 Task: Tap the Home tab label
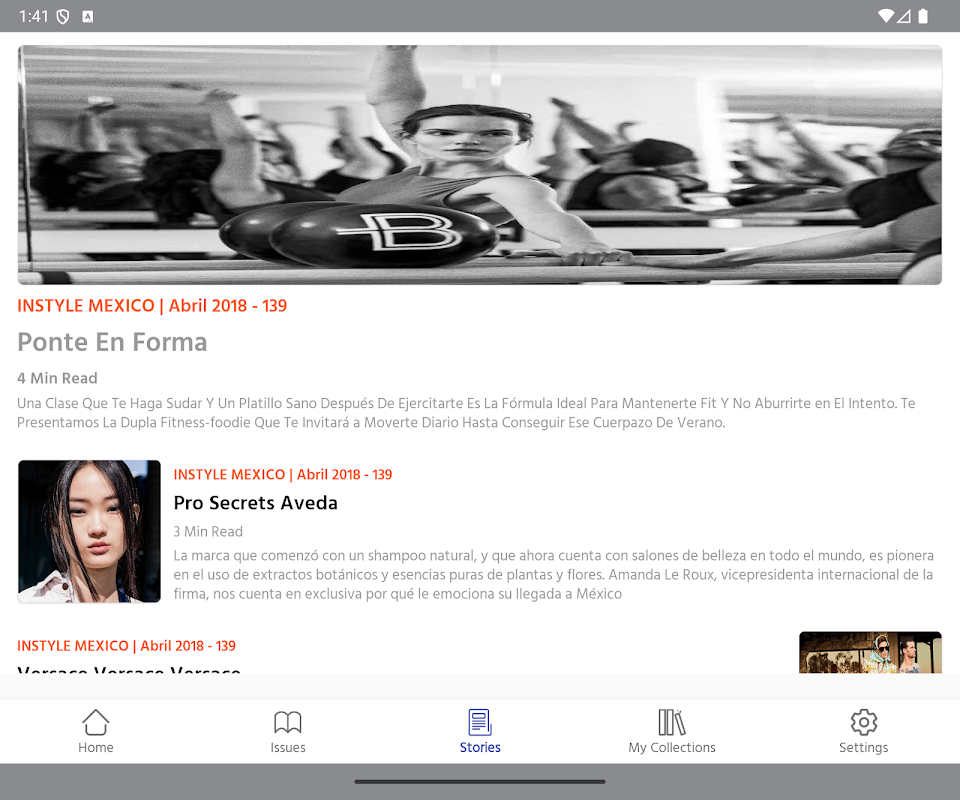tap(96, 747)
